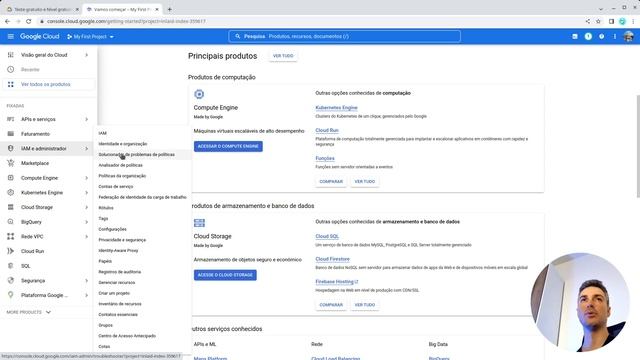The height and width of the screenshot is (360, 640).
Task: Click the browser address bar
Action: (x=310, y=21)
